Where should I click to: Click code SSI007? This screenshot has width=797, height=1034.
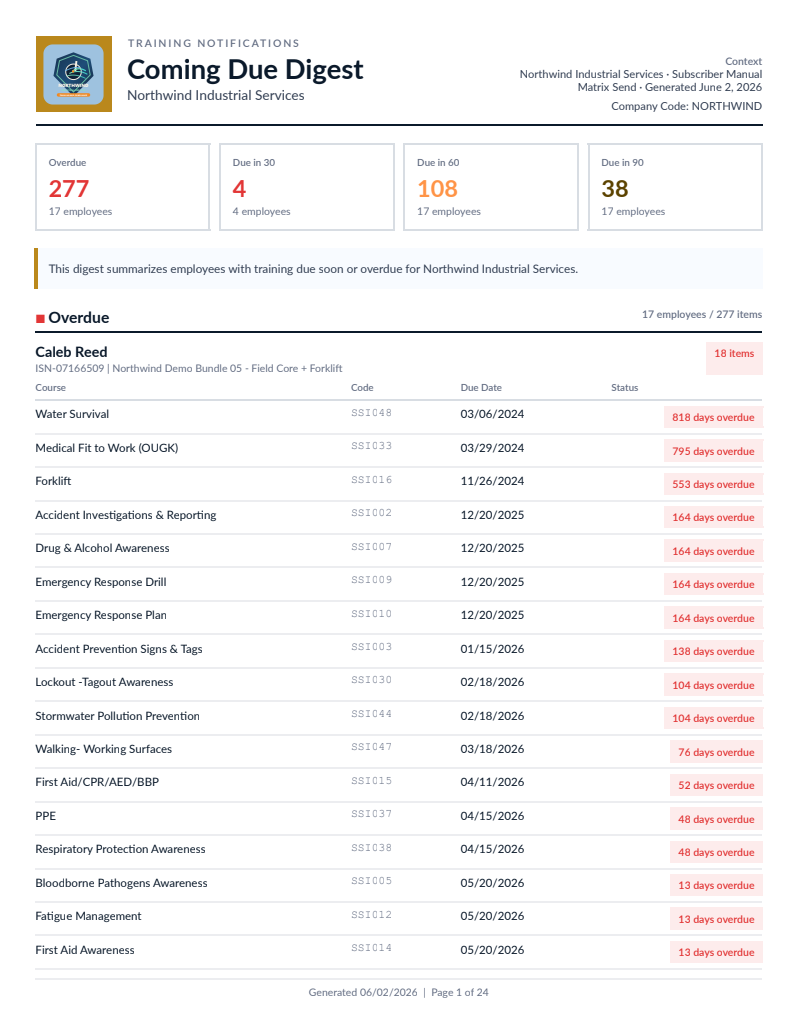(371, 547)
